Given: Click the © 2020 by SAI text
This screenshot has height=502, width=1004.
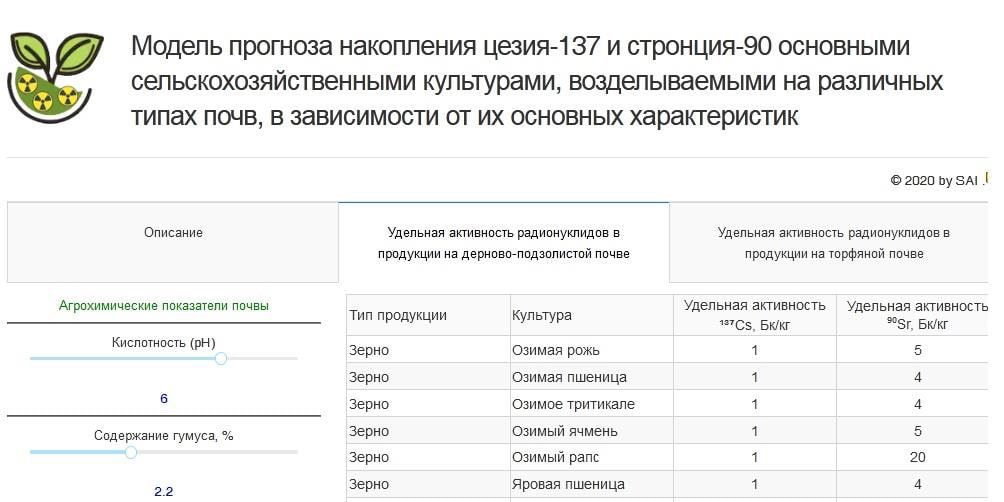Looking at the screenshot, I should (933, 181).
